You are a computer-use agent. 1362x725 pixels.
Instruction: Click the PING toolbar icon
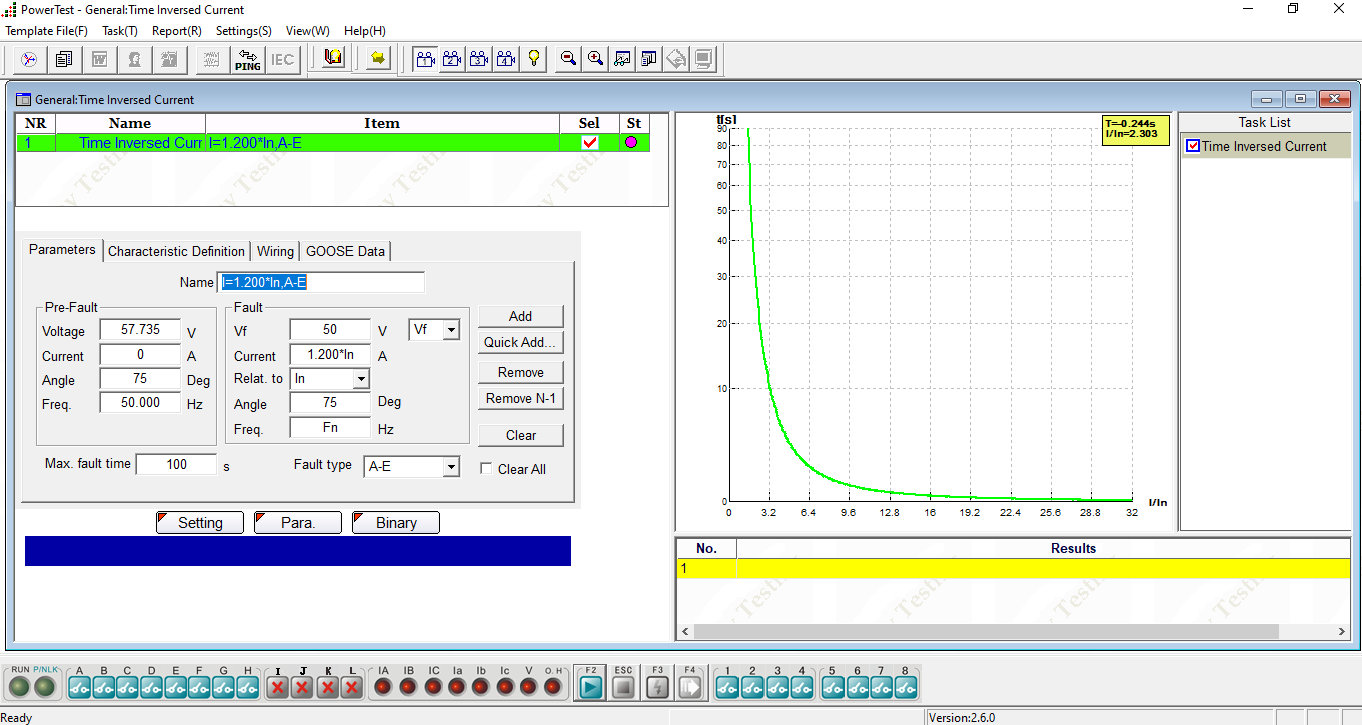247,59
